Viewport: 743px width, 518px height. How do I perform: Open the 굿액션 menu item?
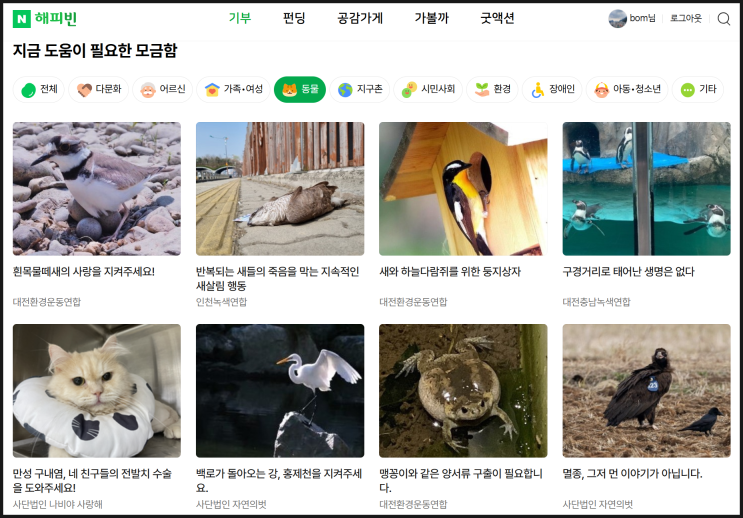point(497,18)
